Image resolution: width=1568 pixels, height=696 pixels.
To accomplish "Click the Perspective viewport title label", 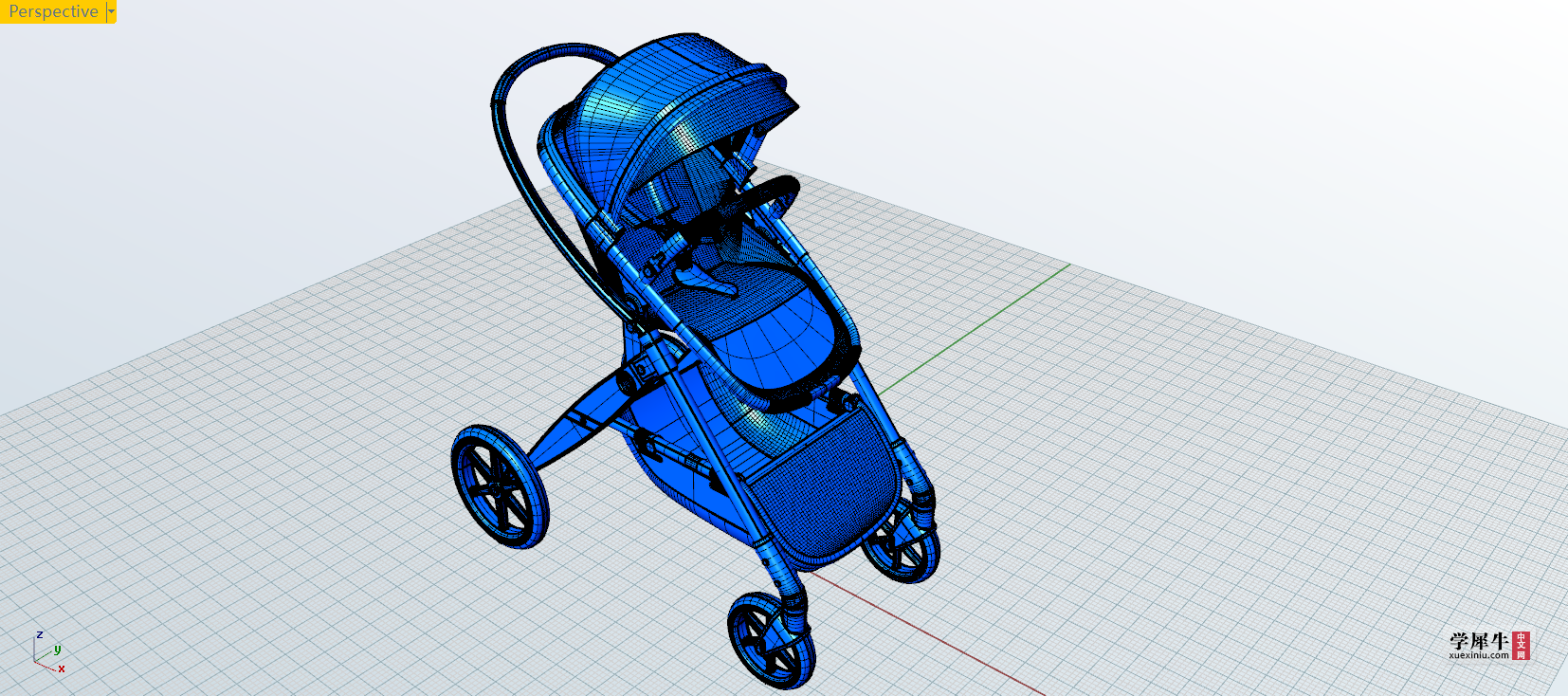I will click(53, 11).
